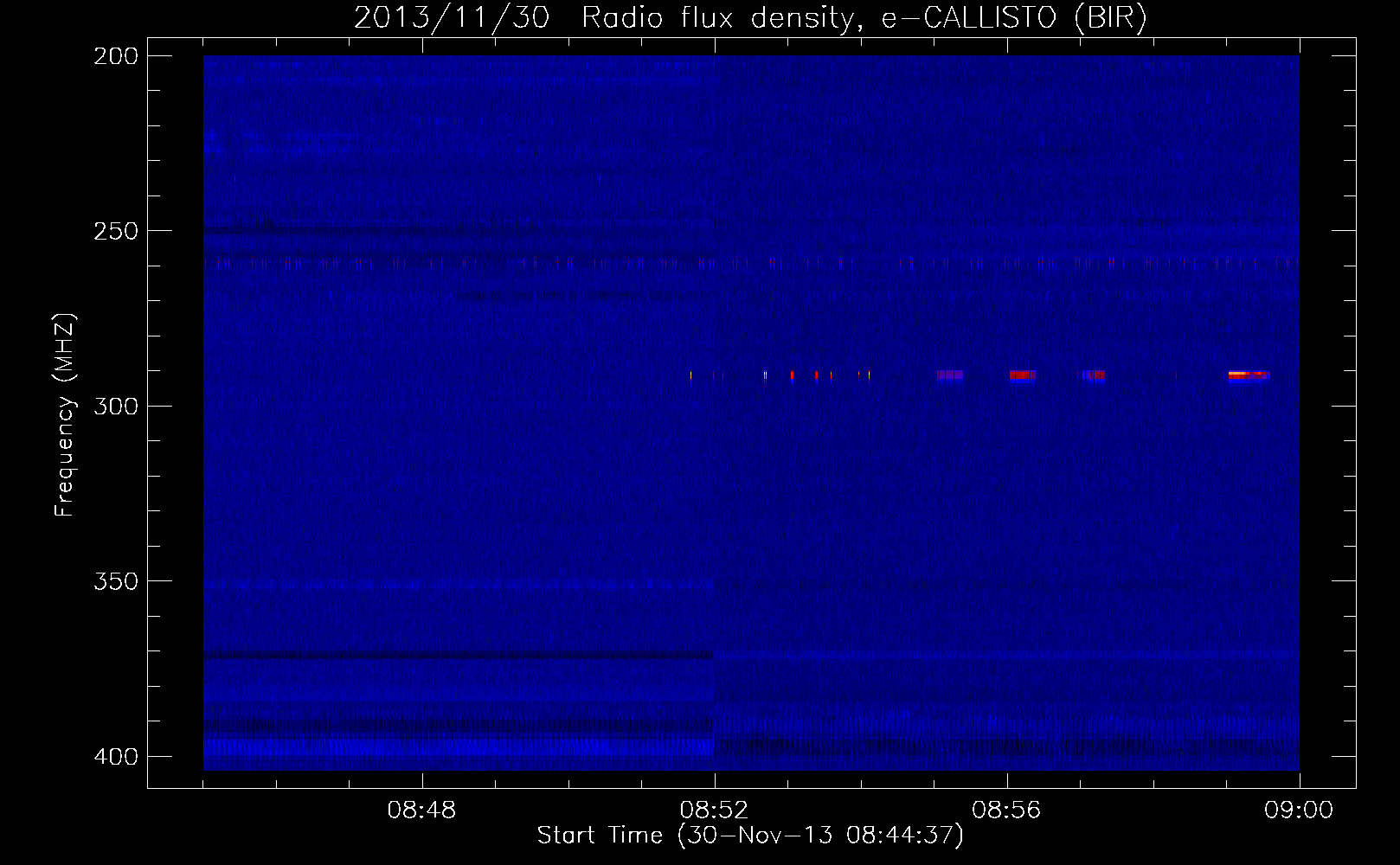Click the '200' frequency tick label
The width and height of the screenshot is (1400, 865).
[115, 56]
